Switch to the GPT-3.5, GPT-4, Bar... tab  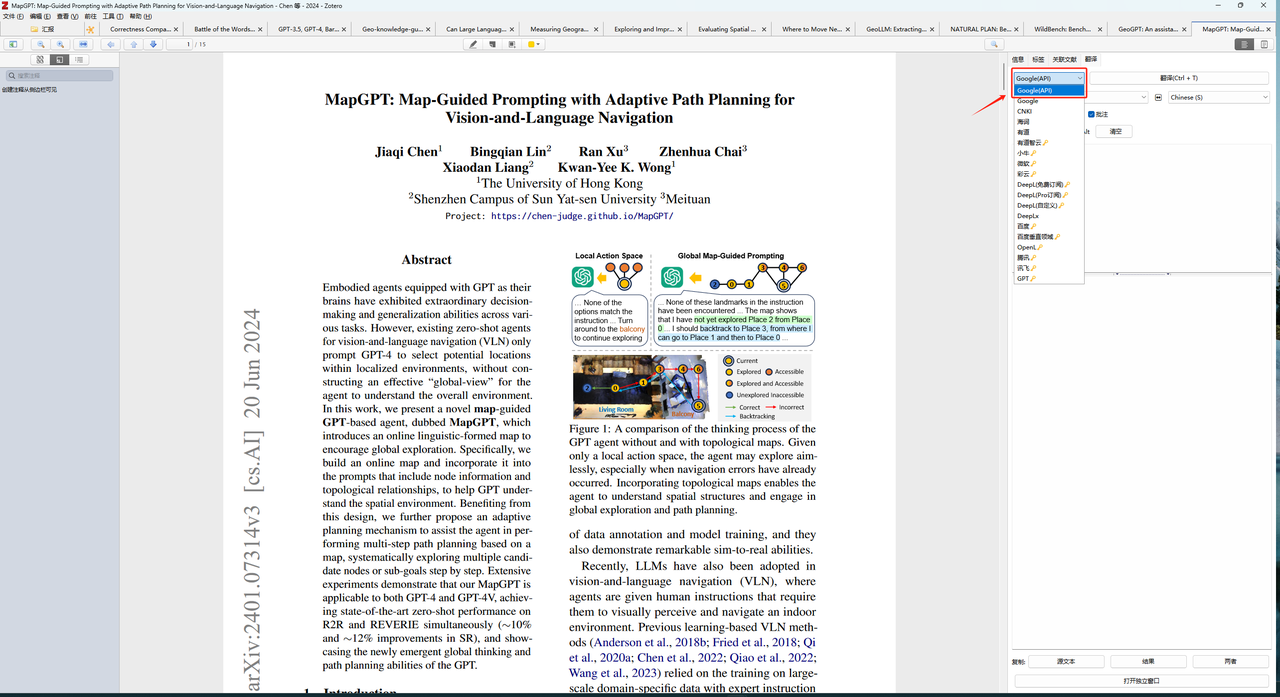[x=309, y=30]
